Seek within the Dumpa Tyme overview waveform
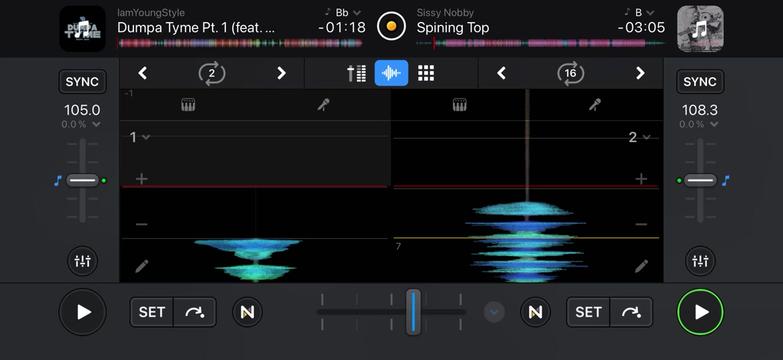This screenshot has width=783, height=360. click(240, 43)
